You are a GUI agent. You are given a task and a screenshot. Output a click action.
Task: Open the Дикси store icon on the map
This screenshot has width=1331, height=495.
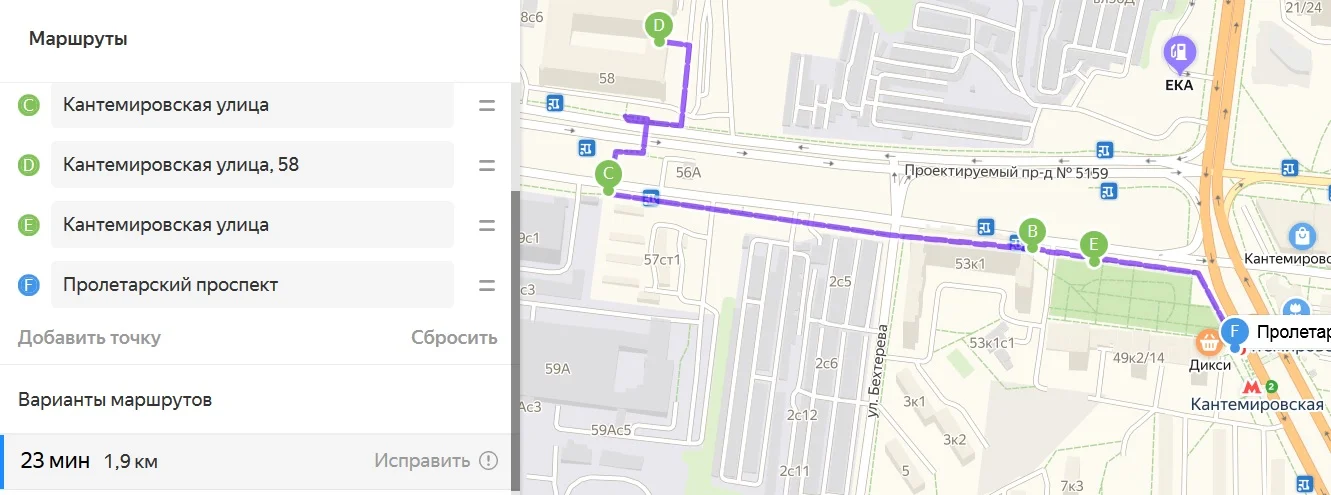point(1209,342)
